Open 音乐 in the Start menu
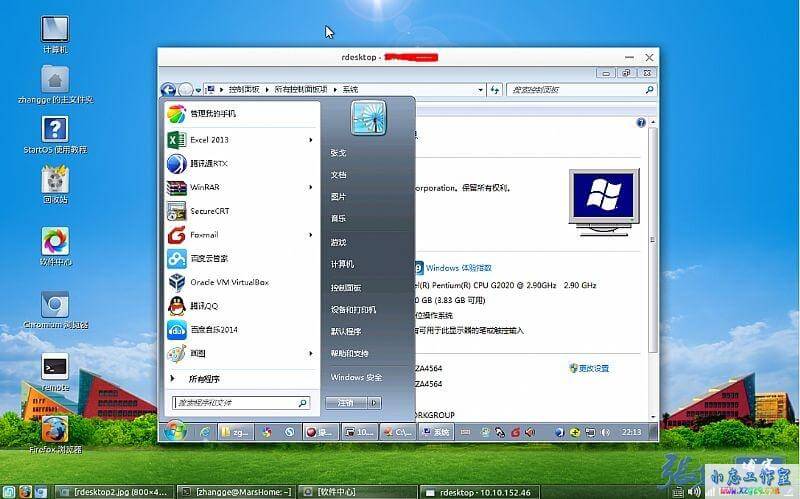 click(x=338, y=218)
